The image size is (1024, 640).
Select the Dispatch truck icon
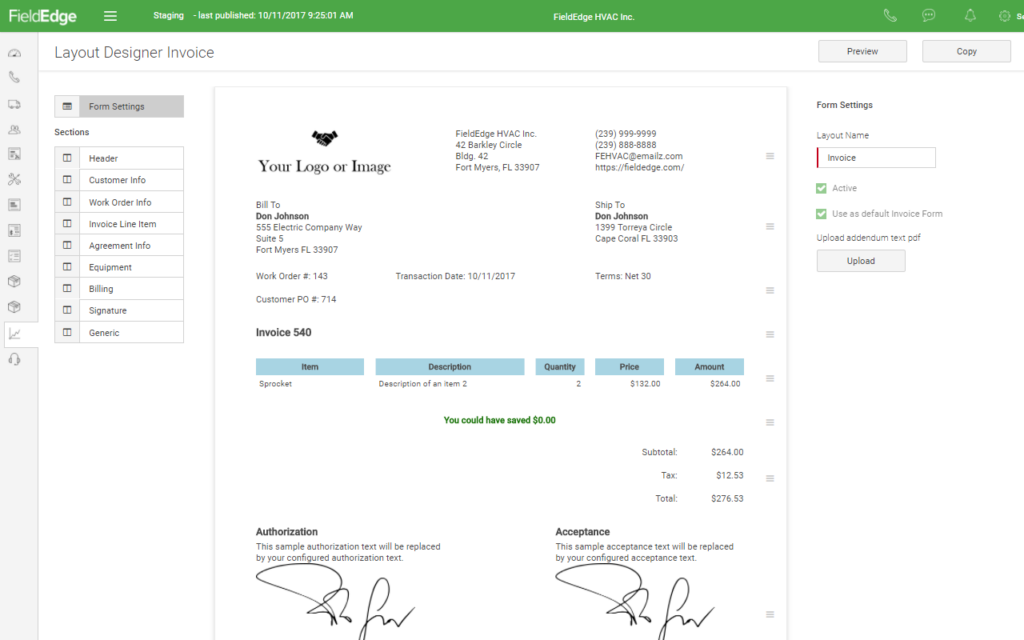point(14,103)
